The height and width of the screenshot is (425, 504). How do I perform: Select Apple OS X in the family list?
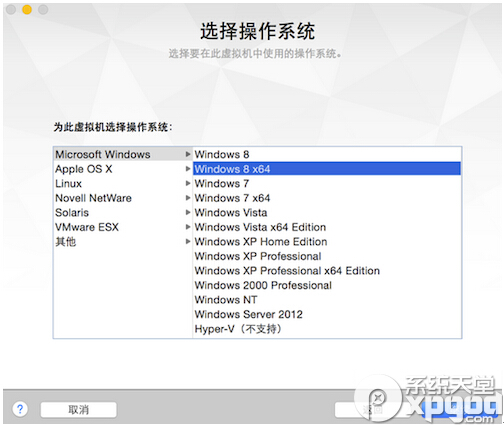click(x=123, y=169)
